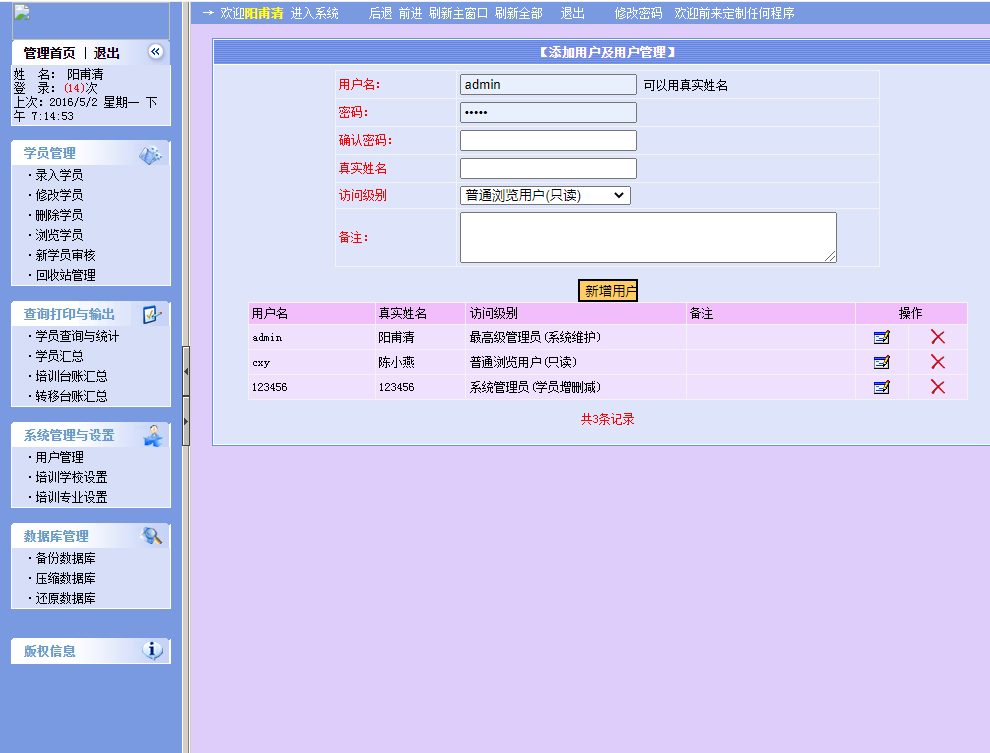Open 培训台账汇总 link
The width and height of the screenshot is (990, 753).
(71, 376)
